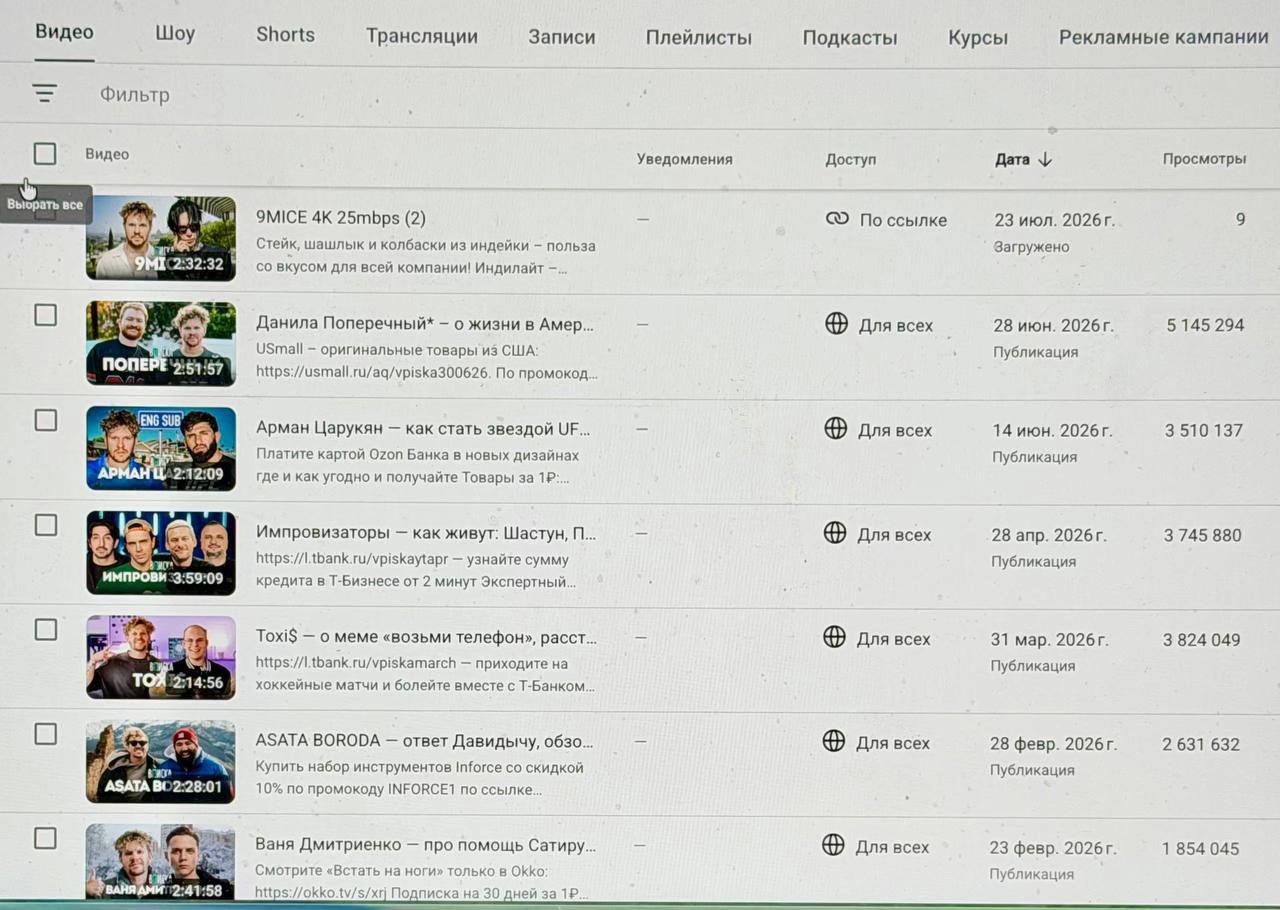The image size is (1280, 910).
Task: Open the Плейлисты tab
Action: [699, 38]
